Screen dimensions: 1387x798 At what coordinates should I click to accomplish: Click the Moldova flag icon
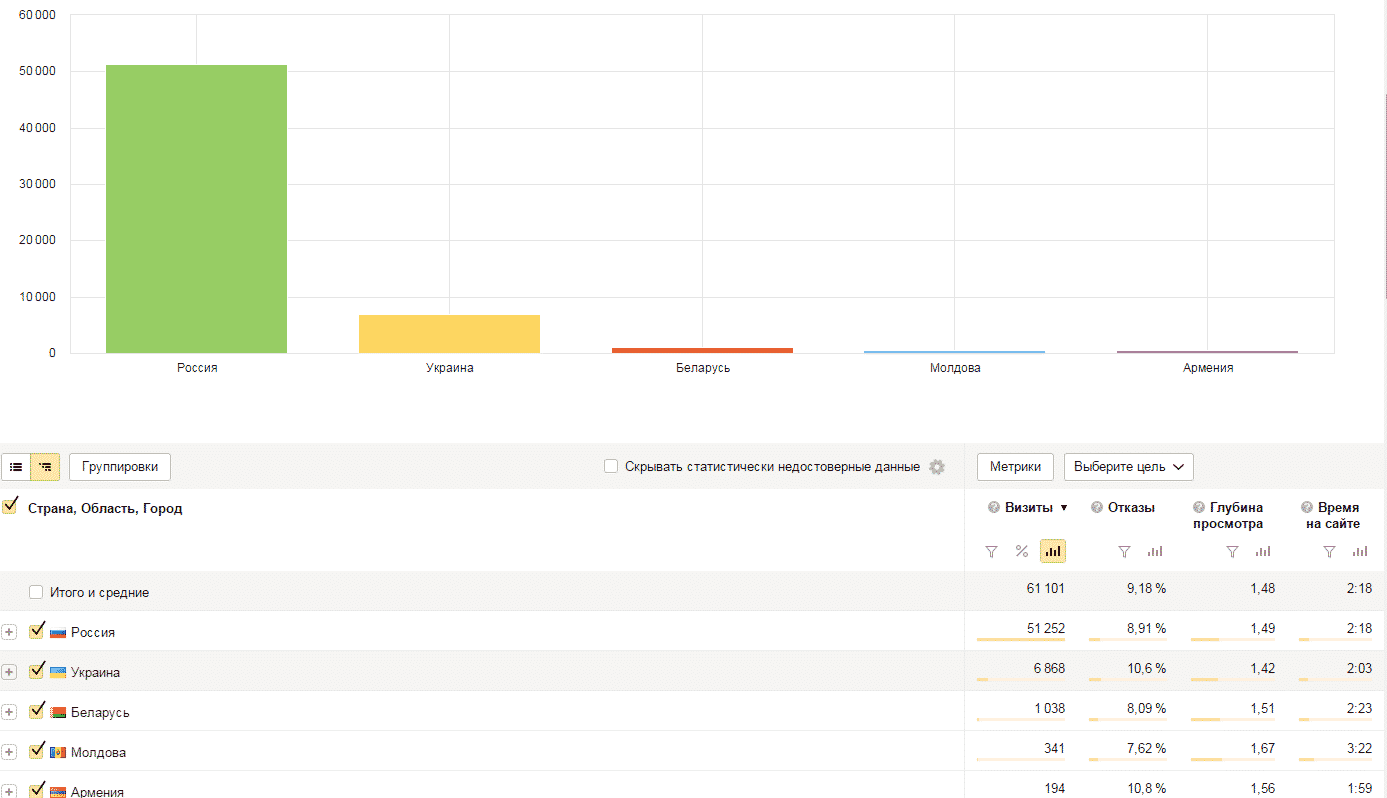[x=58, y=752]
